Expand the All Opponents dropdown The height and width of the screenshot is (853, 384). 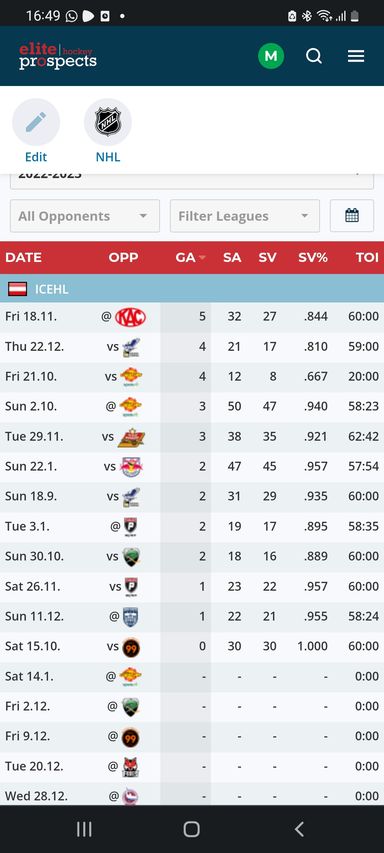(85, 216)
